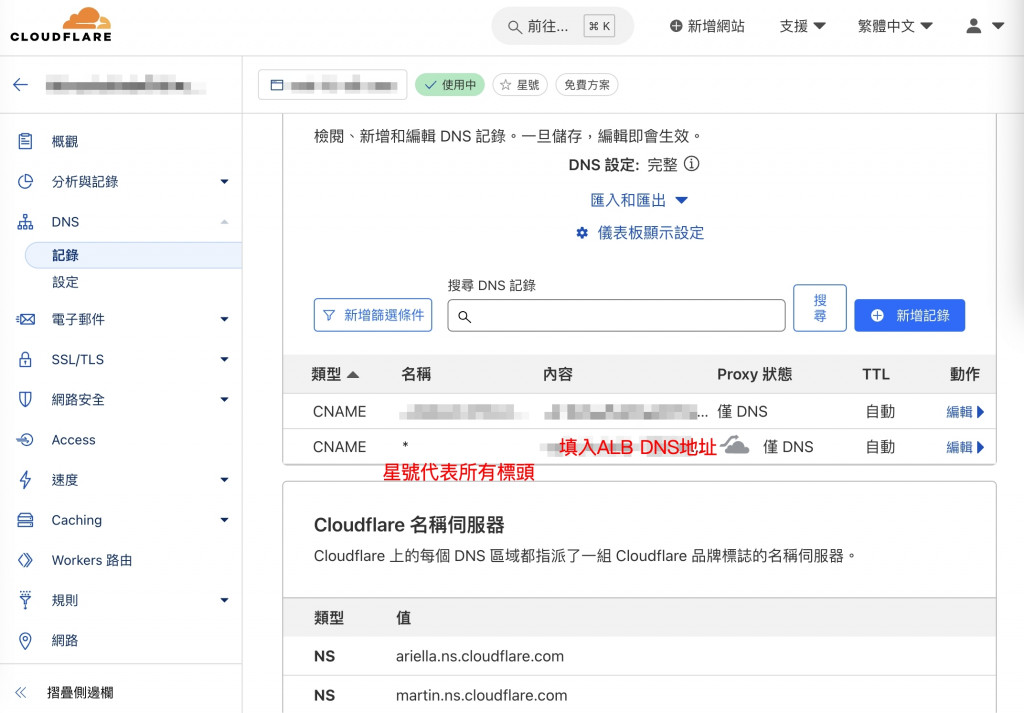The image size is (1024, 713).
Task: Expand the 電子郵件 arrow
Action: tap(224, 319)
